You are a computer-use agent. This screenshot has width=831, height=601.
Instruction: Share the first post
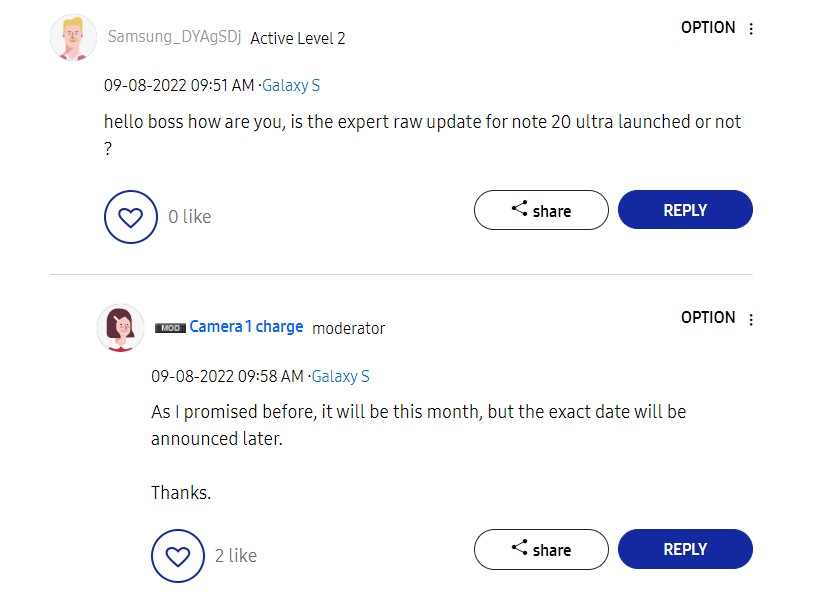pos(541,210)
